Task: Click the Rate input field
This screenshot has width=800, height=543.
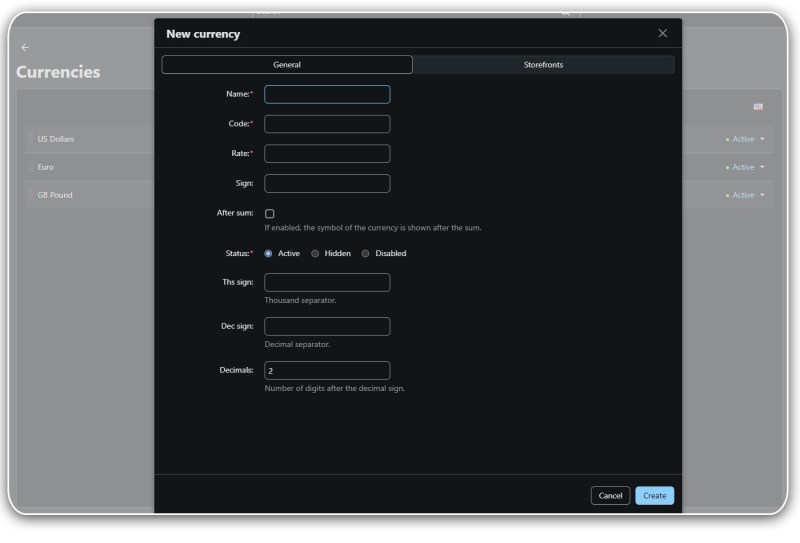Action: coord(327,154)
